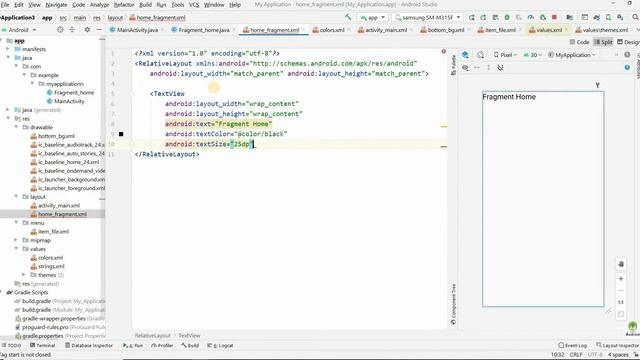This screenshot has width=640, height=360.
Task: Open the Pixel device preview dropdown
Action: [505, 55]
